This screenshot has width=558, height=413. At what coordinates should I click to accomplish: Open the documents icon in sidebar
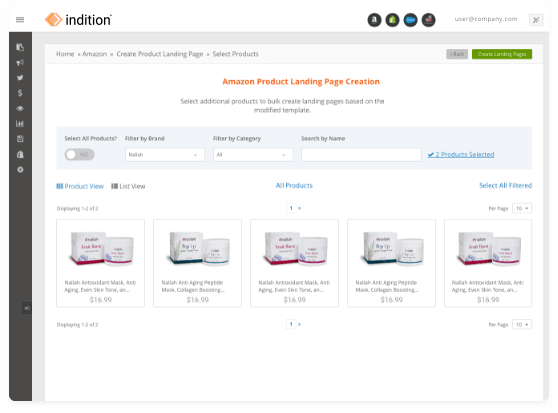[x=20, y=47]
